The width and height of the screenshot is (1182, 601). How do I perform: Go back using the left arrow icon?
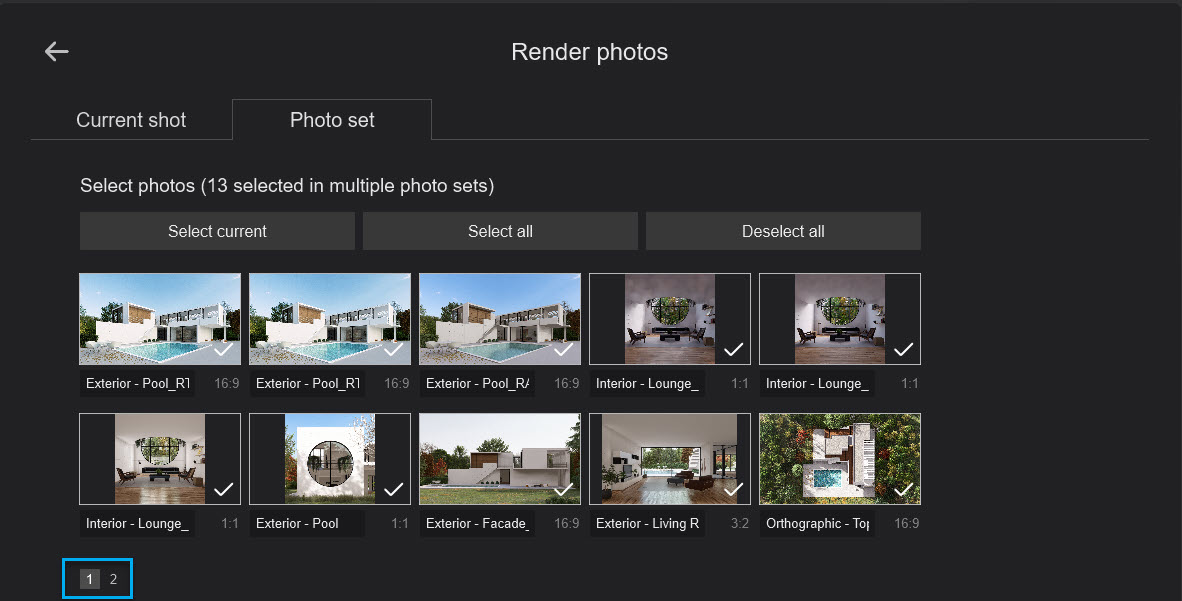coord(57,52)
